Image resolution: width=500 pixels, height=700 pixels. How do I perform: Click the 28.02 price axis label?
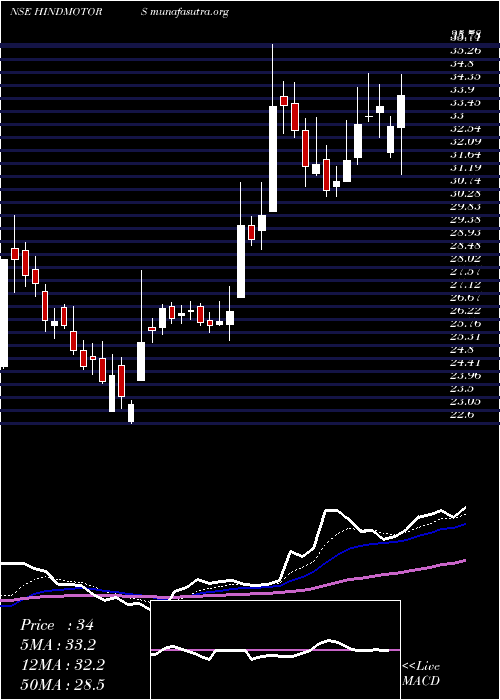tap(465, 258)
